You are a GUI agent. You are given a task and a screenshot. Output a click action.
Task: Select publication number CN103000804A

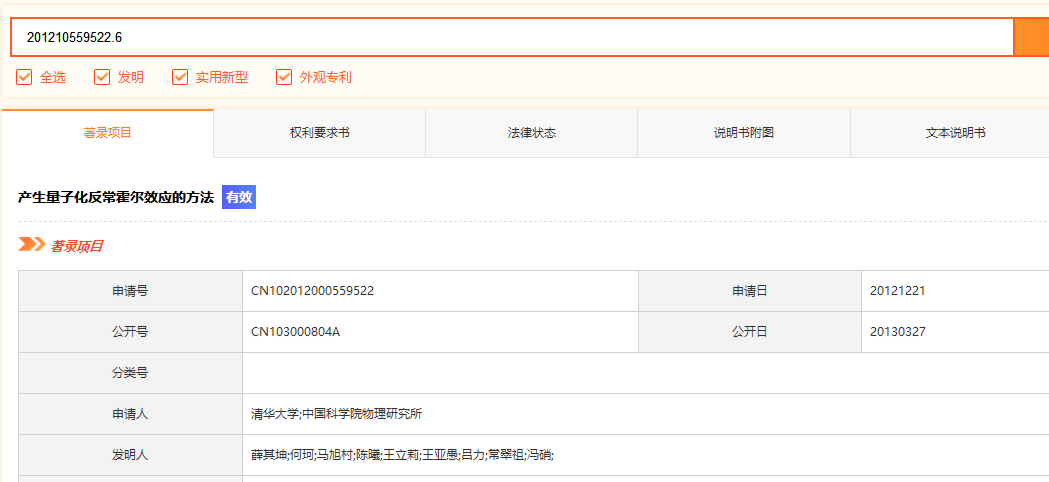[x=296, y=332]
